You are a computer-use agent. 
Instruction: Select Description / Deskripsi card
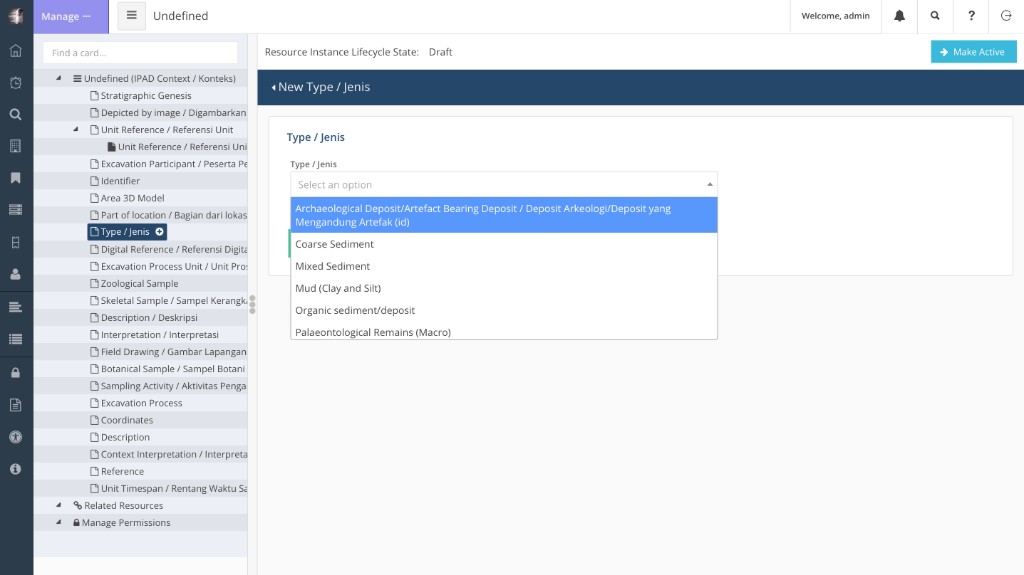144,318
